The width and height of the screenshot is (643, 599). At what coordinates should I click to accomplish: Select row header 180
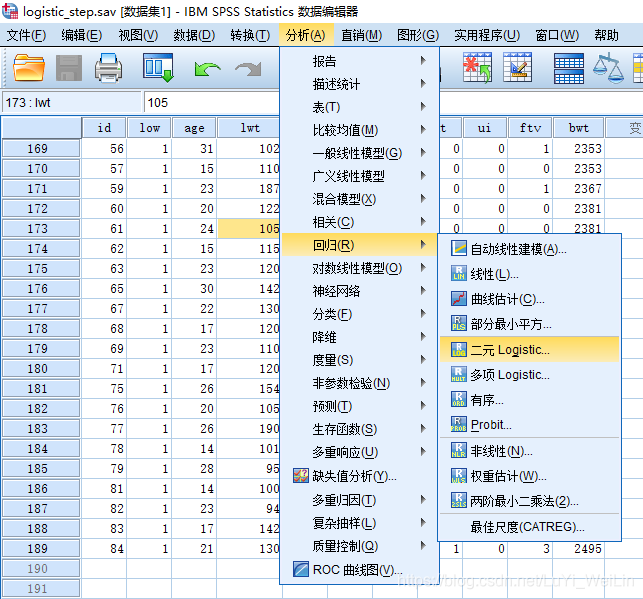tap(41, 369)
